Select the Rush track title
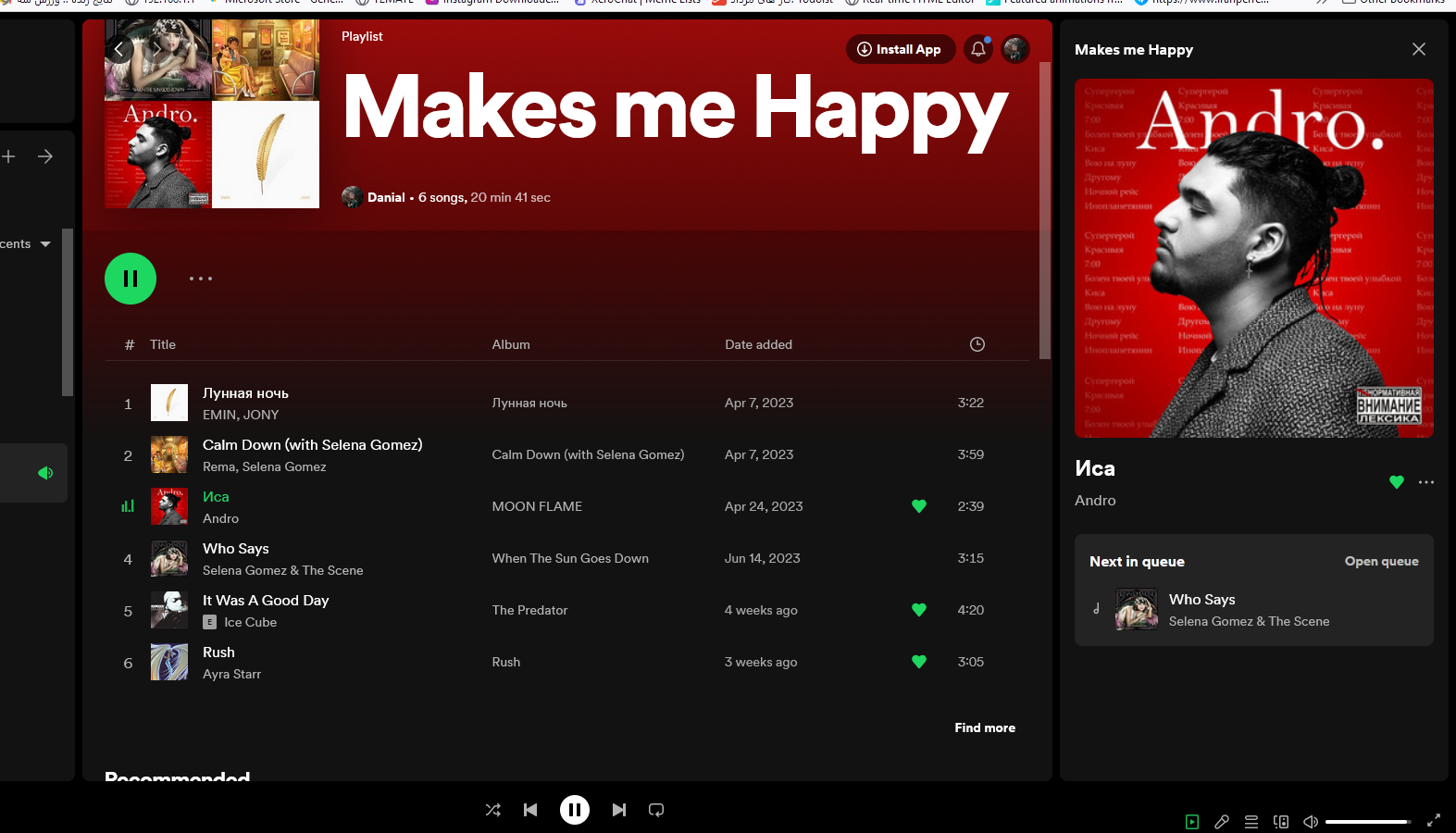 (x=218, y=653)
